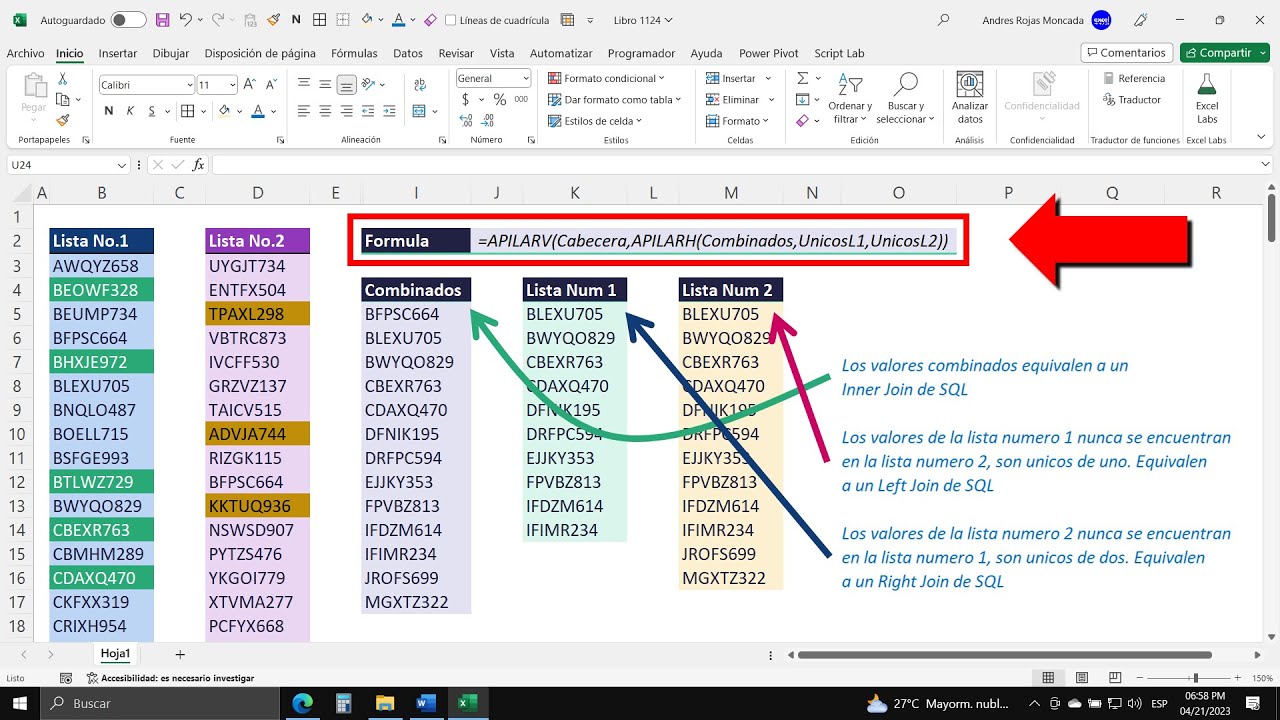This screenshot has height=720, width=1280.
Task: Expand the Ordenar y filtrar menu
Action: click(x=849, y=98)
